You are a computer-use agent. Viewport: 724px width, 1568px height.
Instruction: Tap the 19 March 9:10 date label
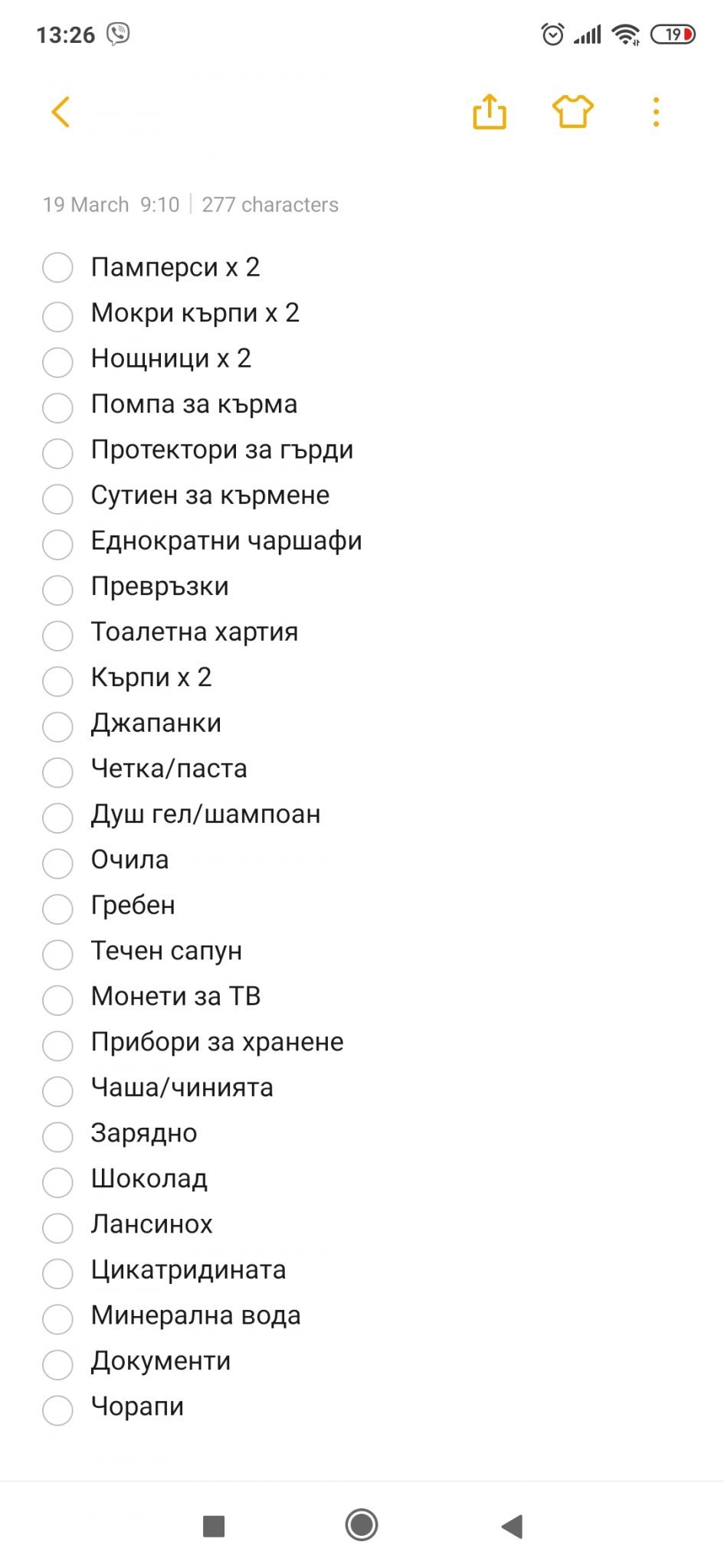pyautogui.click(x=111, y=204)
